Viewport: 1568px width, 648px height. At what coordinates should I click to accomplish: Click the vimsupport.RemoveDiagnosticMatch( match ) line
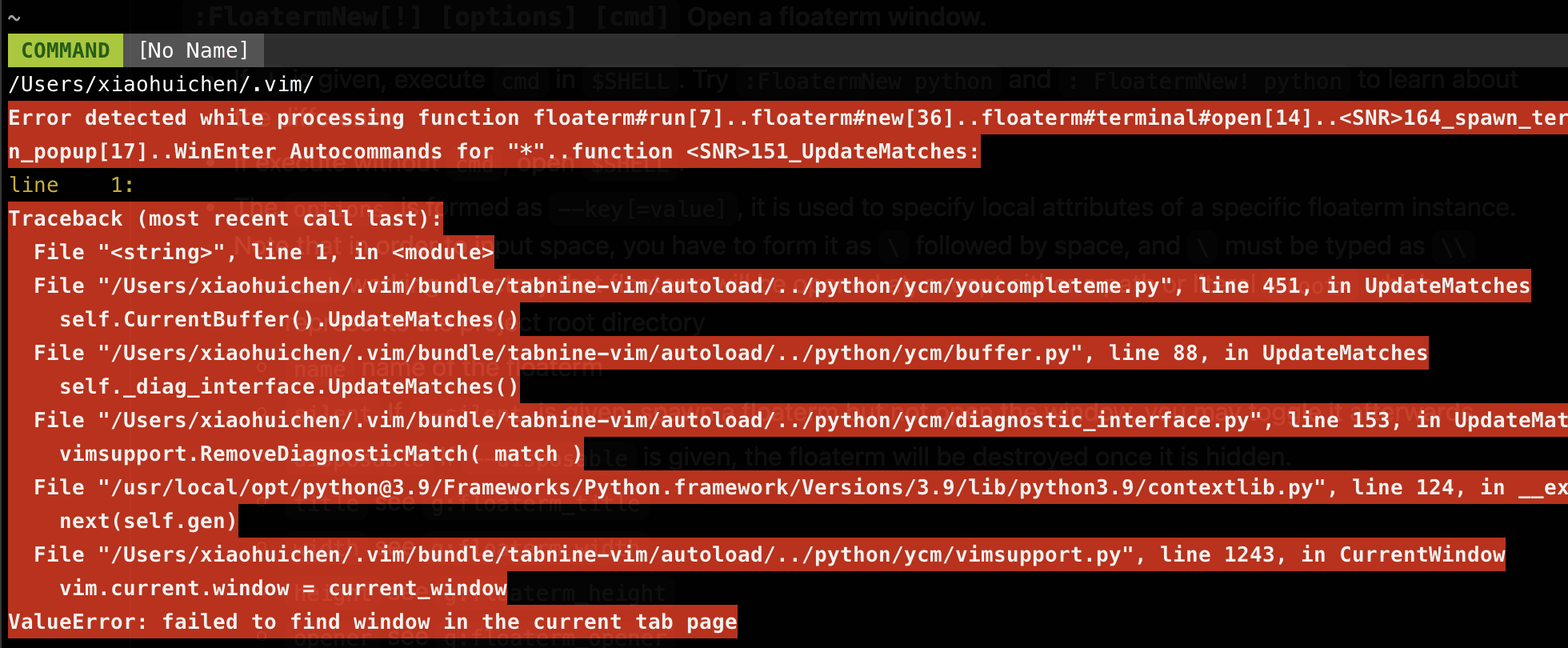[x=321, y=454]
